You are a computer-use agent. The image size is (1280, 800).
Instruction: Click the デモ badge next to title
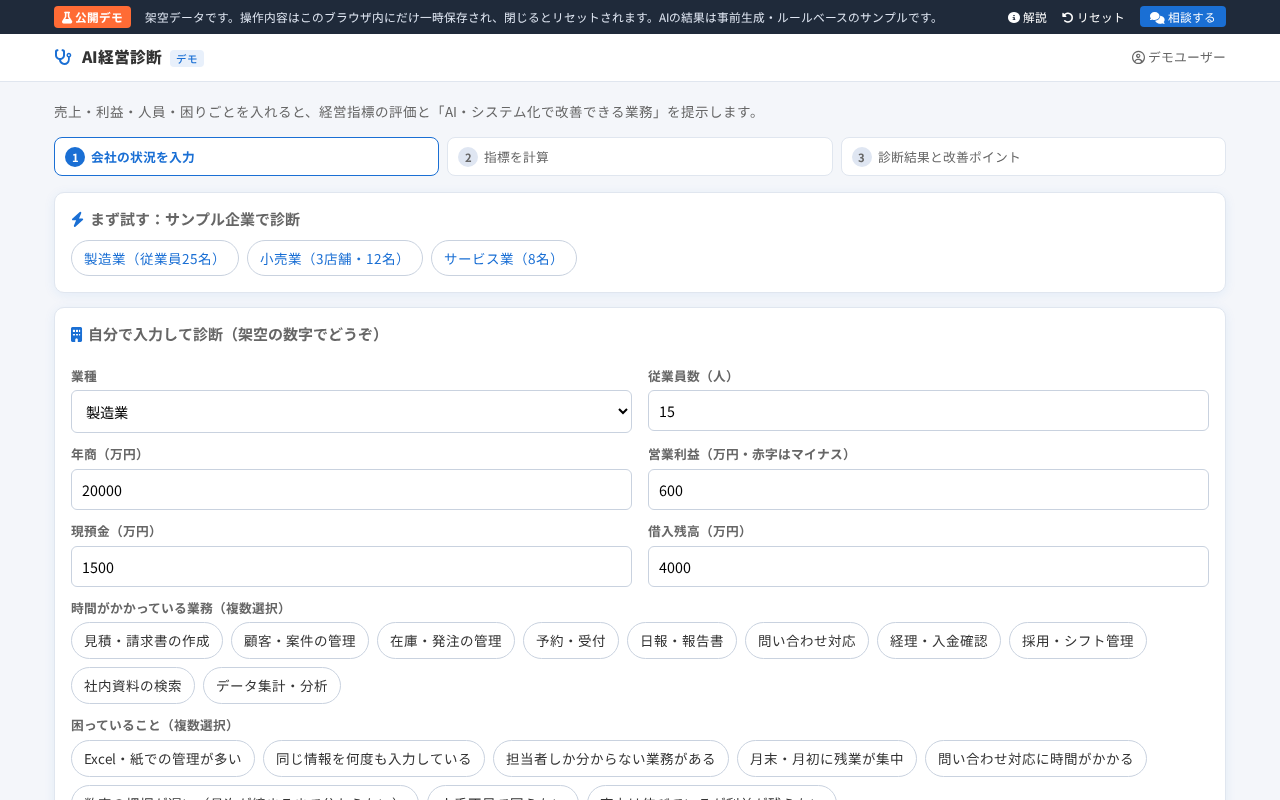(187, 59)
